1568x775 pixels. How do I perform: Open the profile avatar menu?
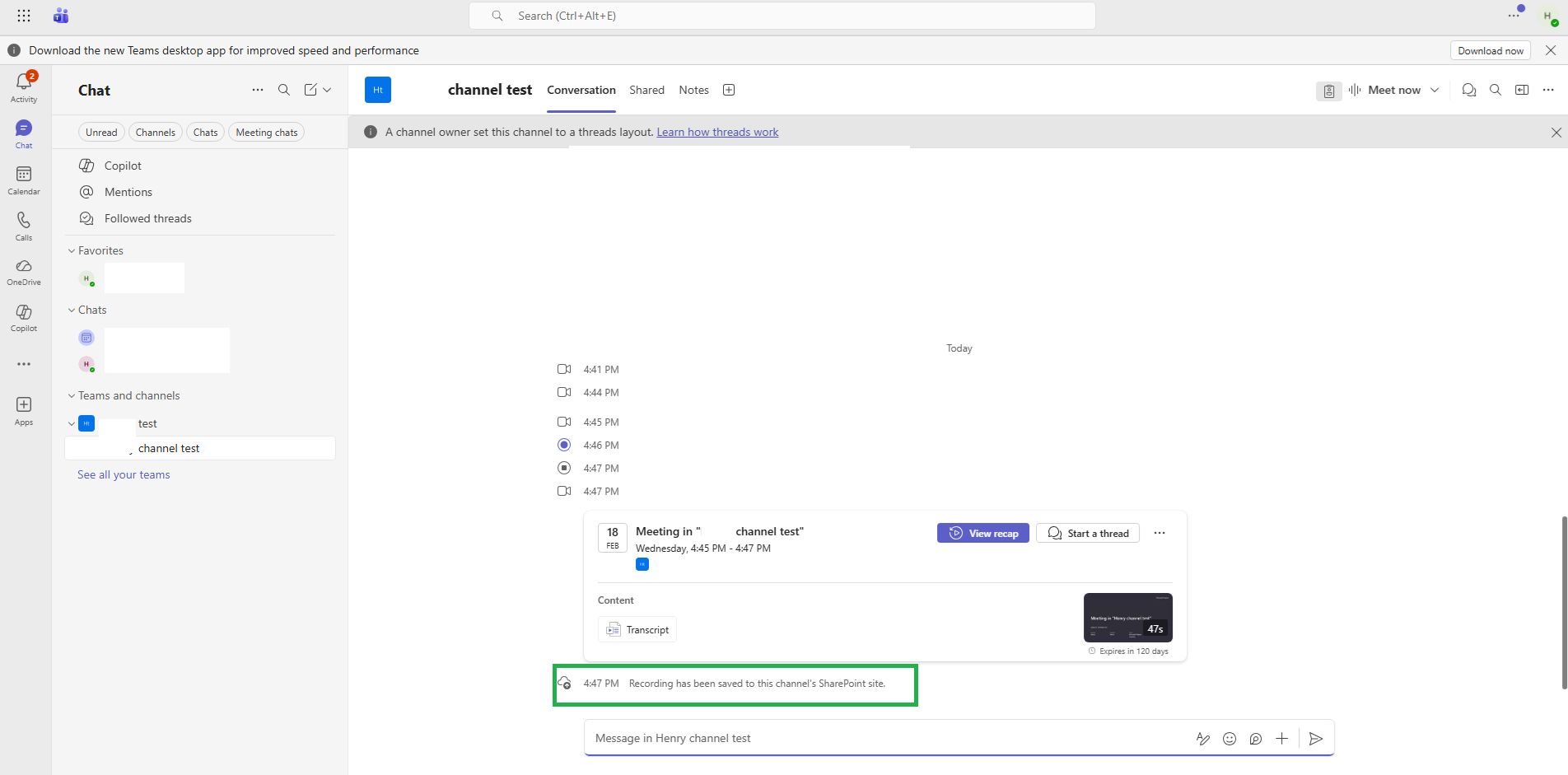tap(1547, 16)
